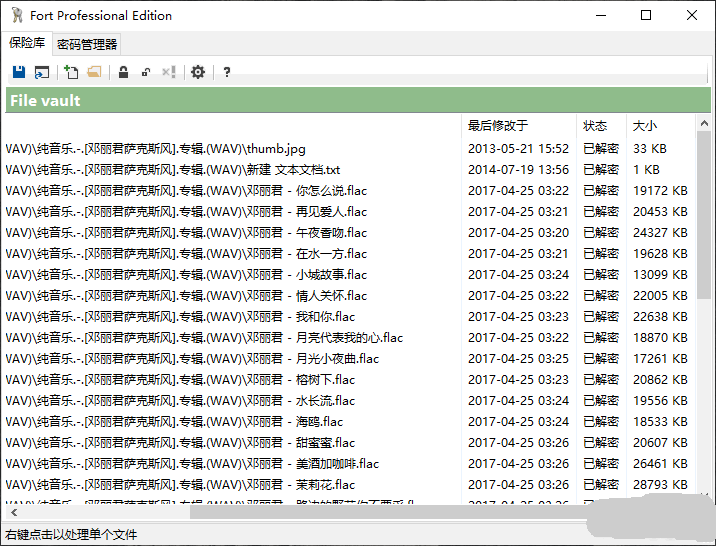This screenshot has height=546, width=716.
Task: Click the save (floppy disk) toolbar icon
Action: click(x=19, y=72)
